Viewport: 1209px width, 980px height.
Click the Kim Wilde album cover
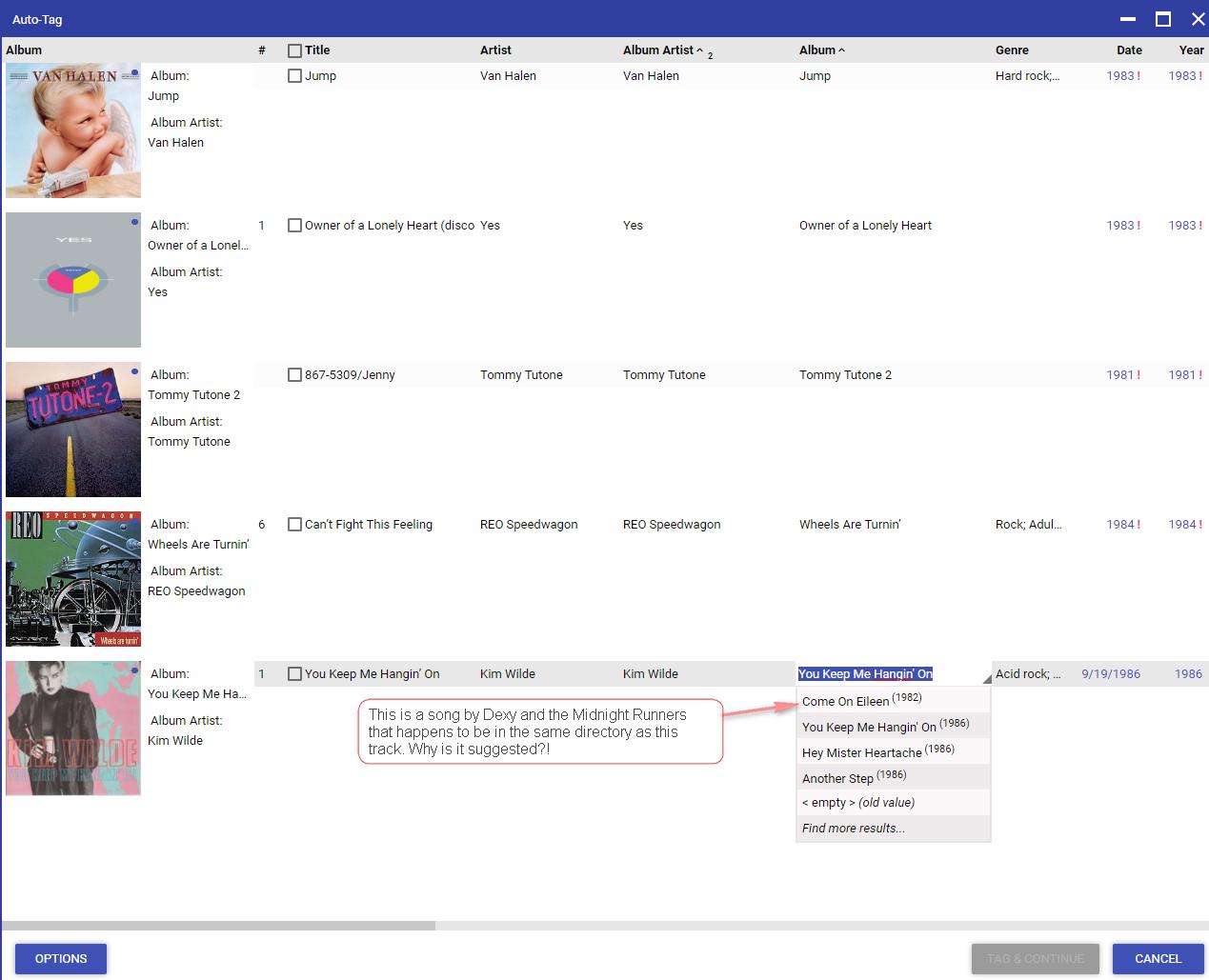click(x=73, y=729)
